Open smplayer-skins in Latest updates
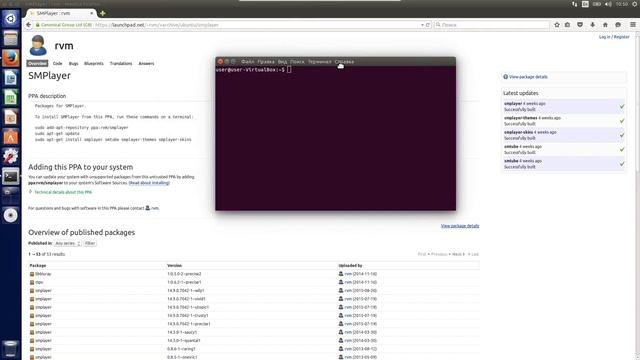Viewport: 640px width, 360px height. [518, 132]
